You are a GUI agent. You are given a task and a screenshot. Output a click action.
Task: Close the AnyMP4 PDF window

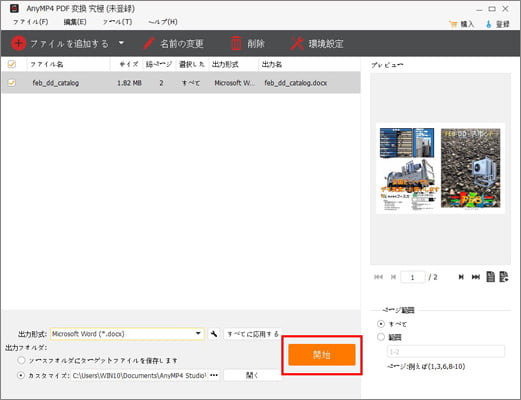pos(505,9)
